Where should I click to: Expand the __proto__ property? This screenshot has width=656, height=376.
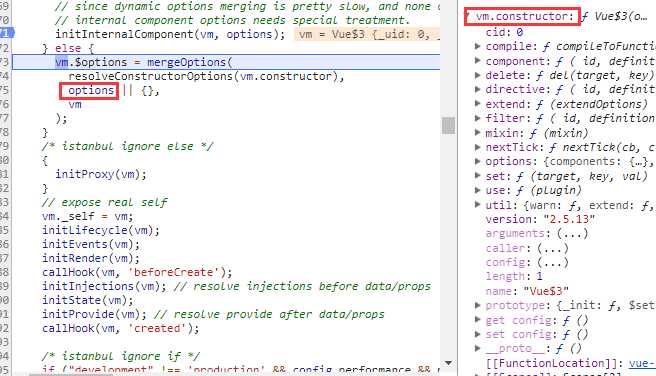pyautogui.click(x=477, y=348)
